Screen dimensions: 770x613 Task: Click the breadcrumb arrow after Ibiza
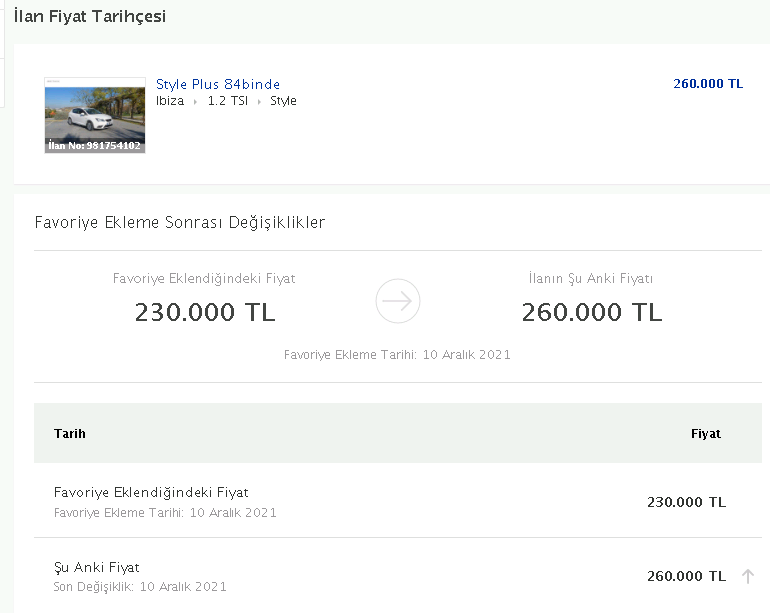pos(195,102)
